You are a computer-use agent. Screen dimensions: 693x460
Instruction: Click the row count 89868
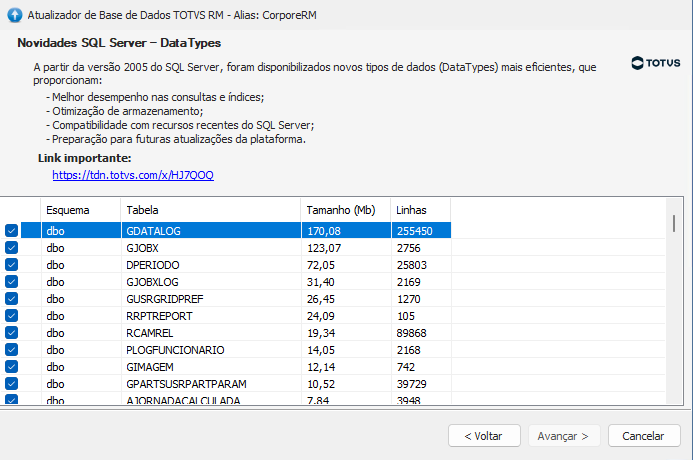[411, 333]
